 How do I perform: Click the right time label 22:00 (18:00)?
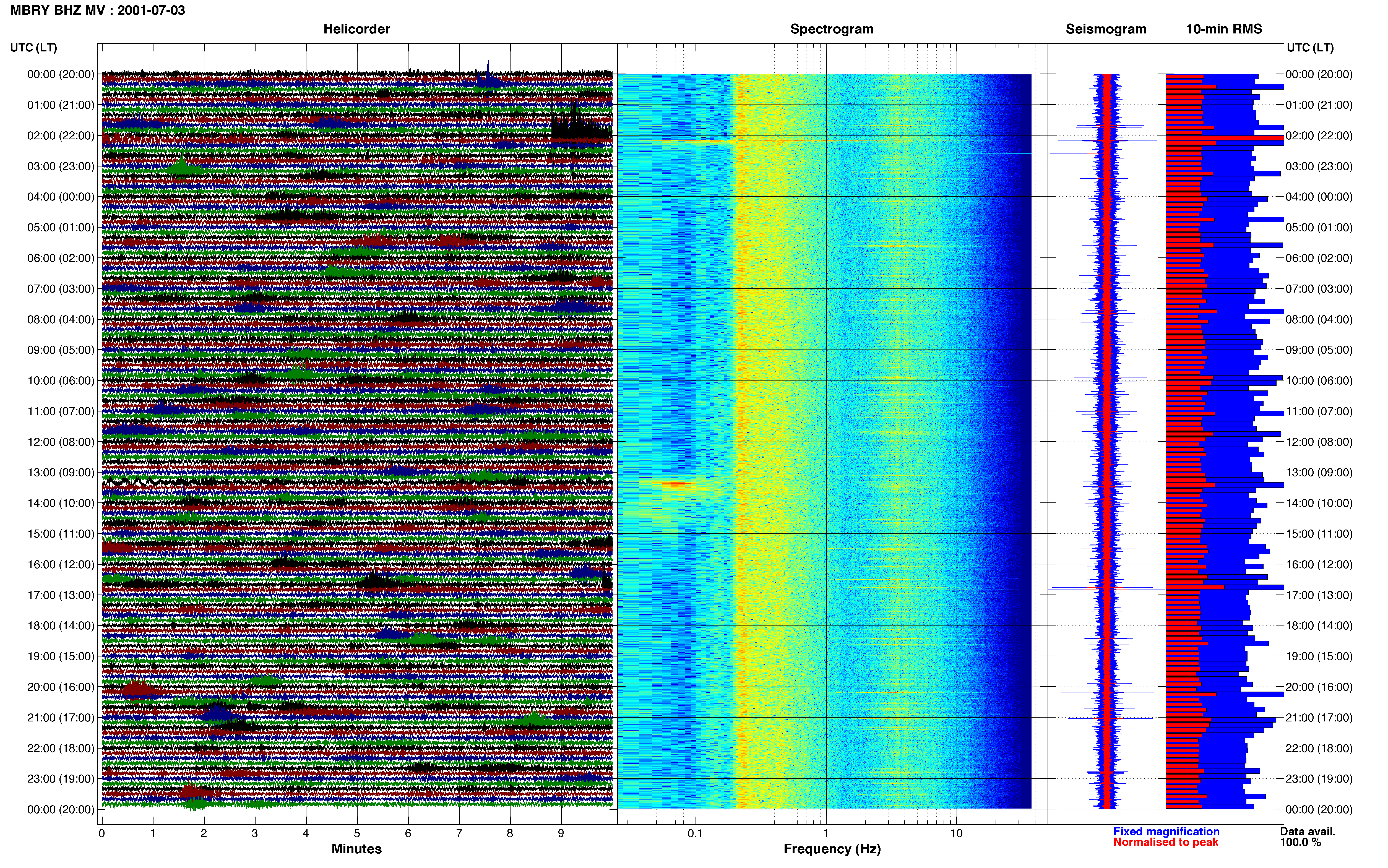(1319, 749)
